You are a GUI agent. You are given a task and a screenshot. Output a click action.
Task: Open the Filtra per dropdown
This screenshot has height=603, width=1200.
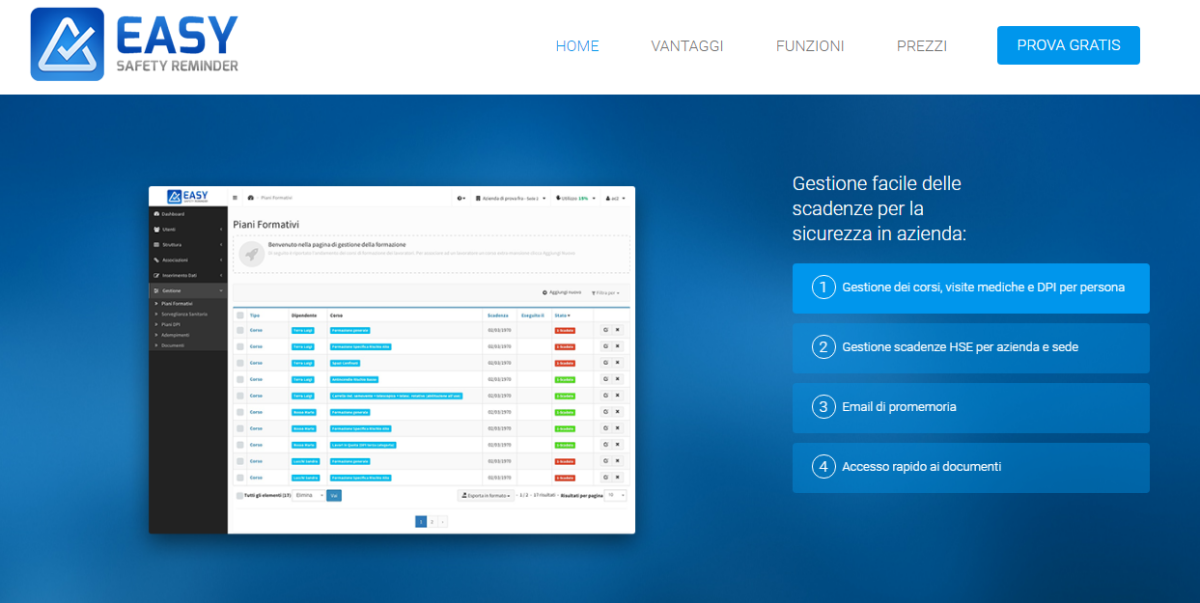tap(606, 293)
